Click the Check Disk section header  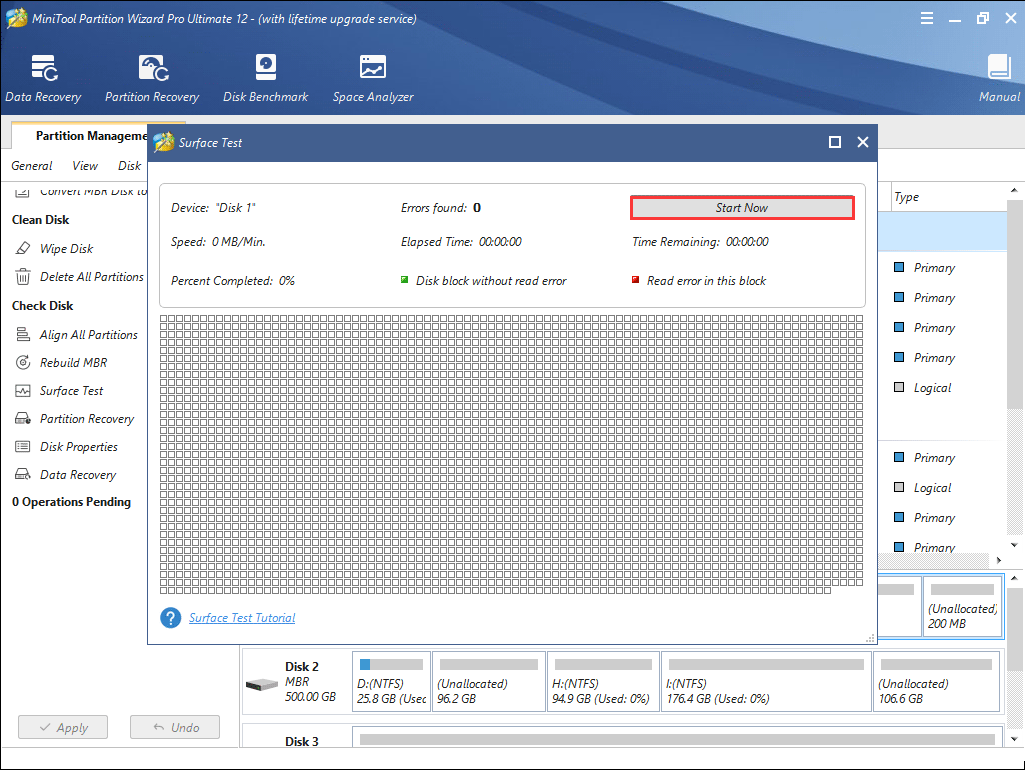pyautogui.click(x=42, y=305)
